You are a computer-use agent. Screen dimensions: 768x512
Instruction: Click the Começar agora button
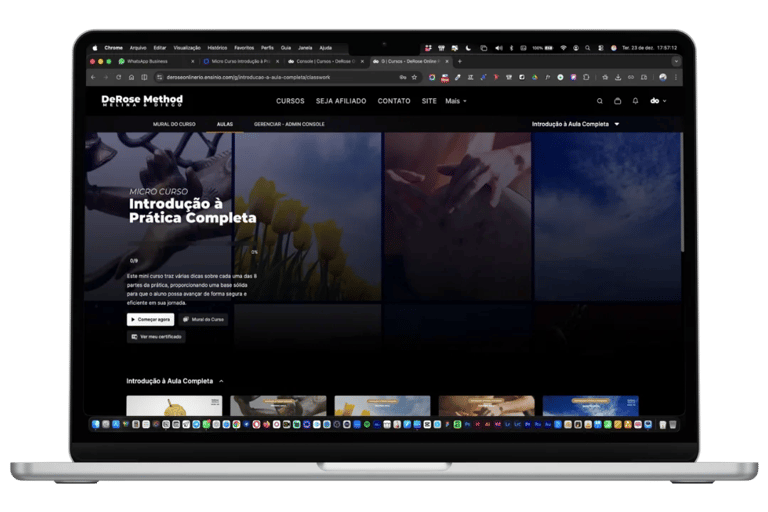coord(150,319)
